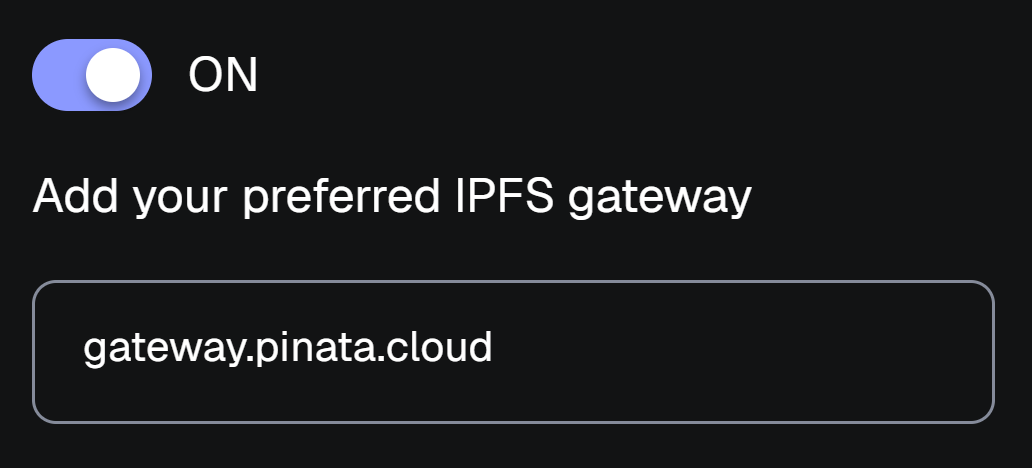Disable the purple ON switch

[x=92, y=75]
